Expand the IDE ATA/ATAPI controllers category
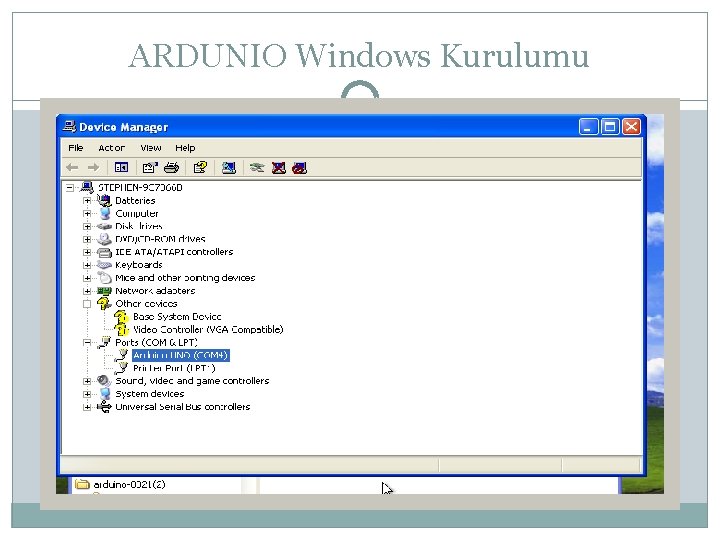The image size is (720, 540). [x=87, y=252]
